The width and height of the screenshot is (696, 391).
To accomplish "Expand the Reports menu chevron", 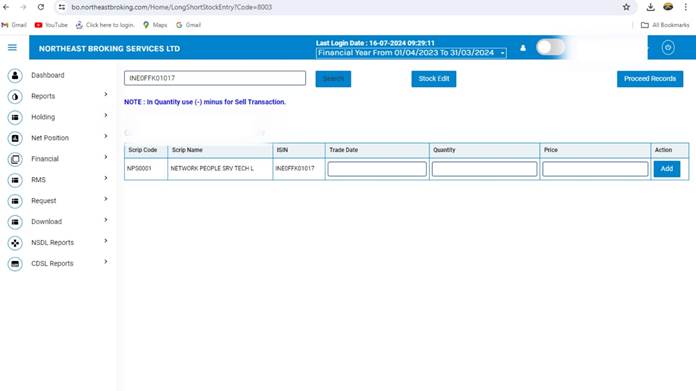I will pyautogui.click(x=106, y=94).
